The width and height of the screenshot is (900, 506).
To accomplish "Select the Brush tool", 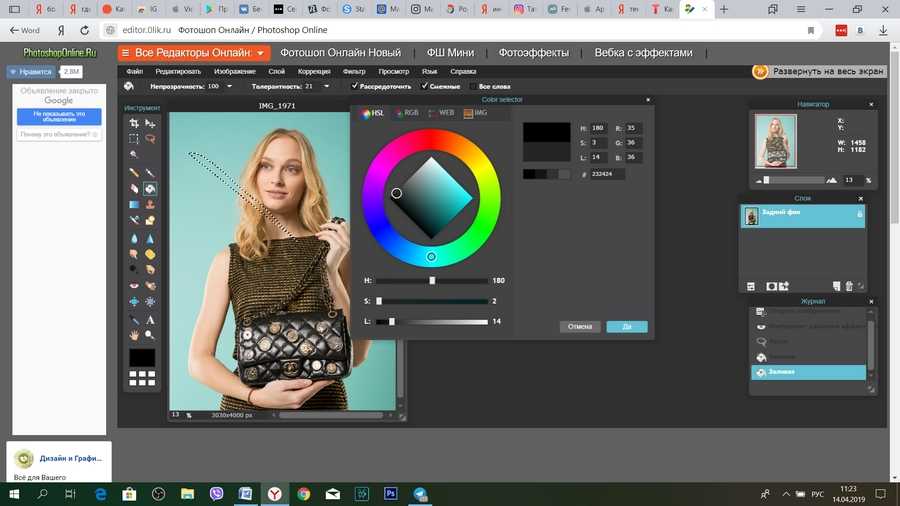I will pos(150,172).
